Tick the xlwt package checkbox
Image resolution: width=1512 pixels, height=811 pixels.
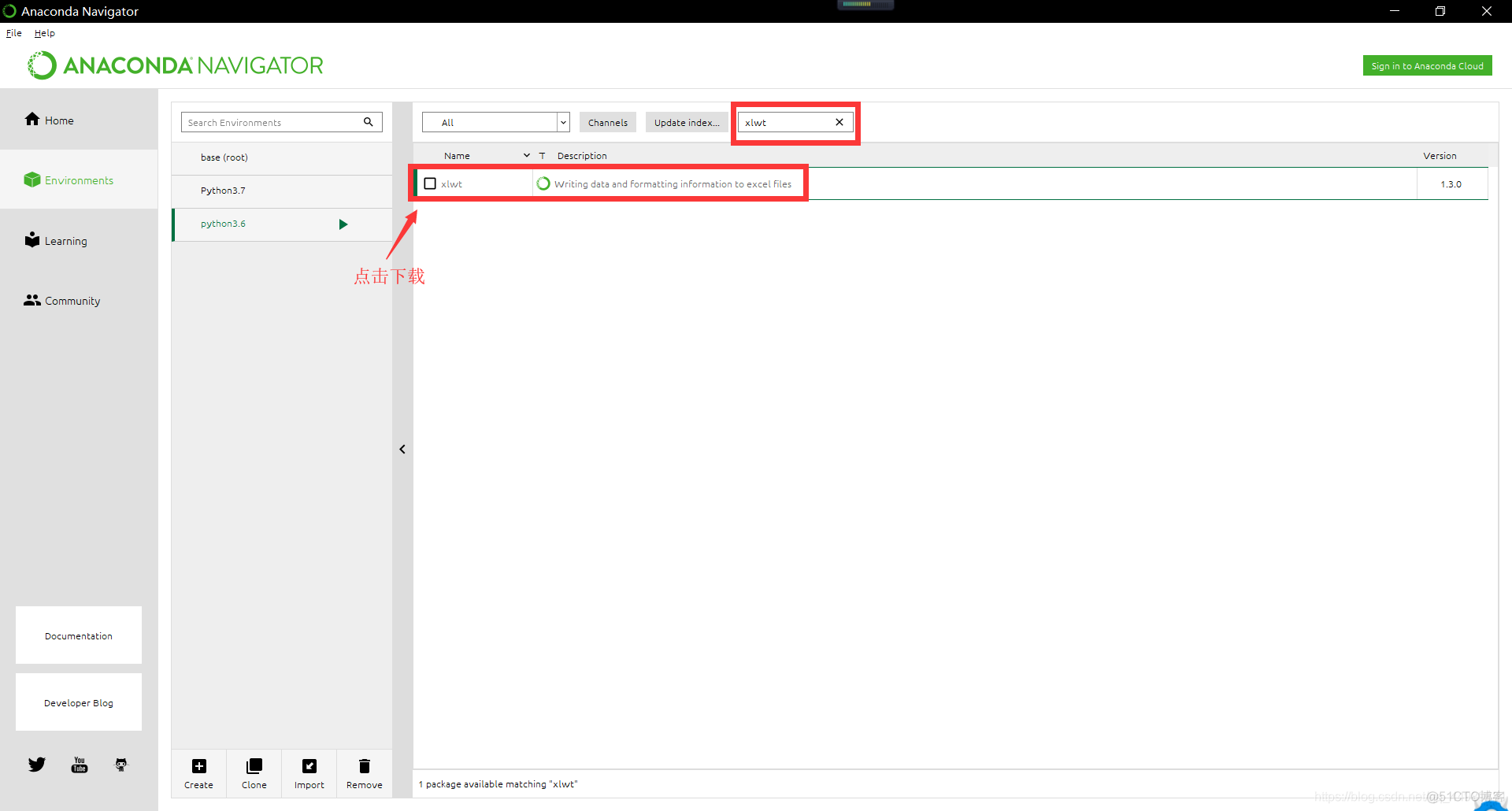(x=430, y=183)
